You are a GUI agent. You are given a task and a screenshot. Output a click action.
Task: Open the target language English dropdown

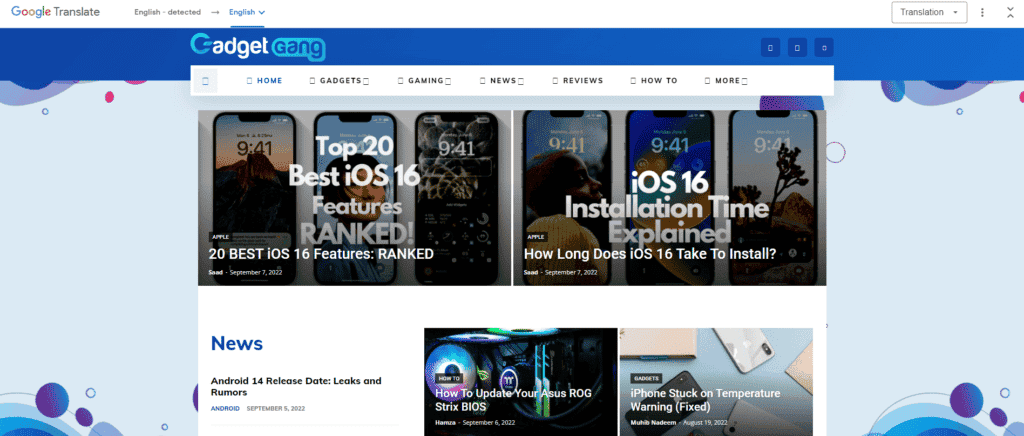point(247,13)
